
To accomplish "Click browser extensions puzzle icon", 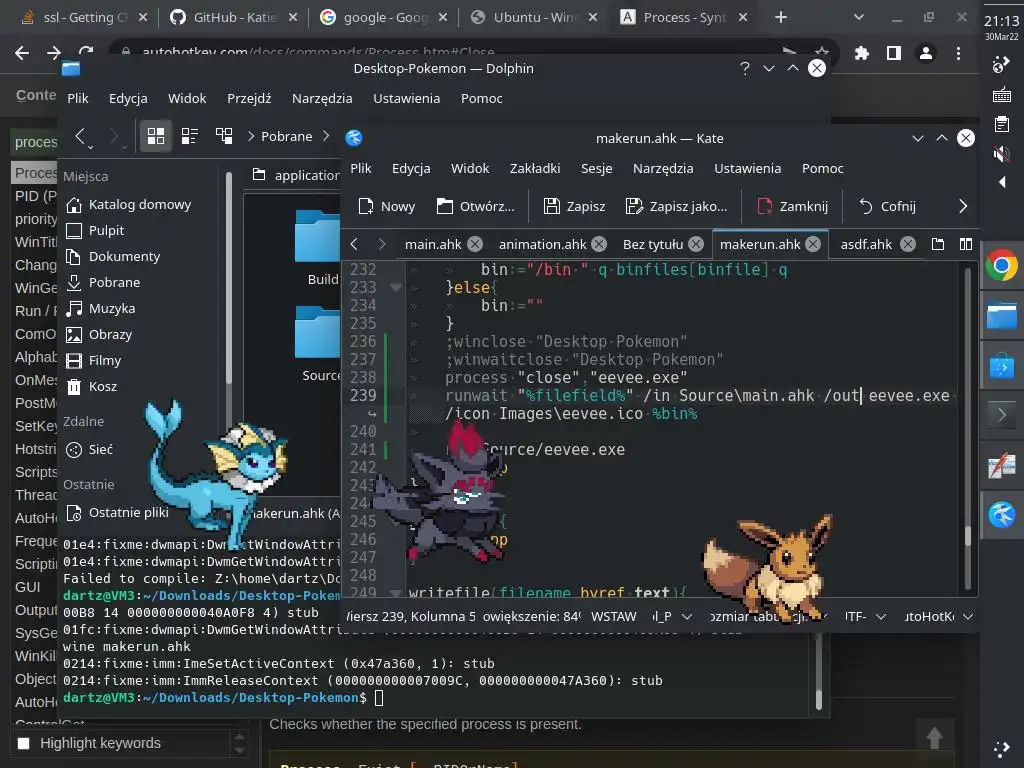I will click(x=862, y=53).
